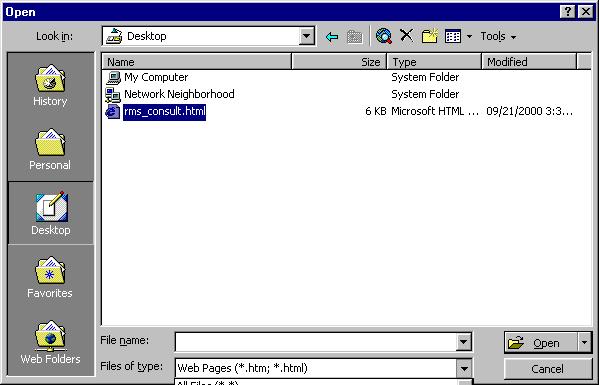Viewport: 599px width, 385px height.
Task: Click the Up One Level folder icon
Action: (x=355, y=37)
